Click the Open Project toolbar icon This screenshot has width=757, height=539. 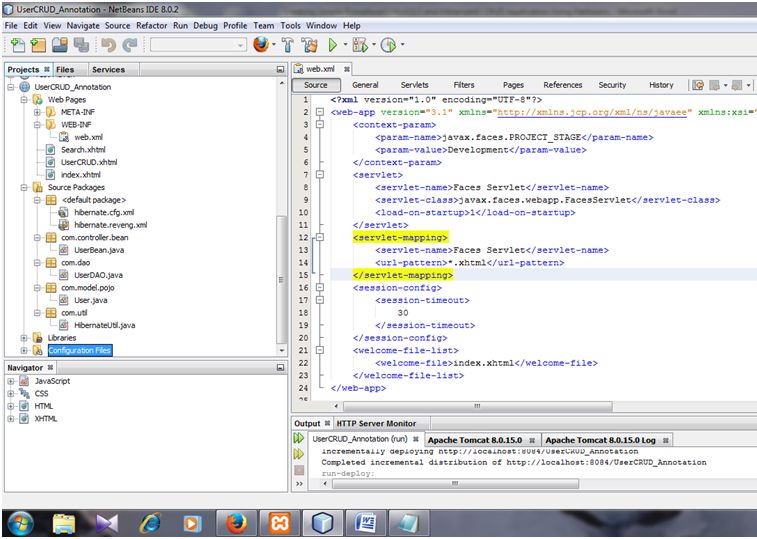[59, 45]
